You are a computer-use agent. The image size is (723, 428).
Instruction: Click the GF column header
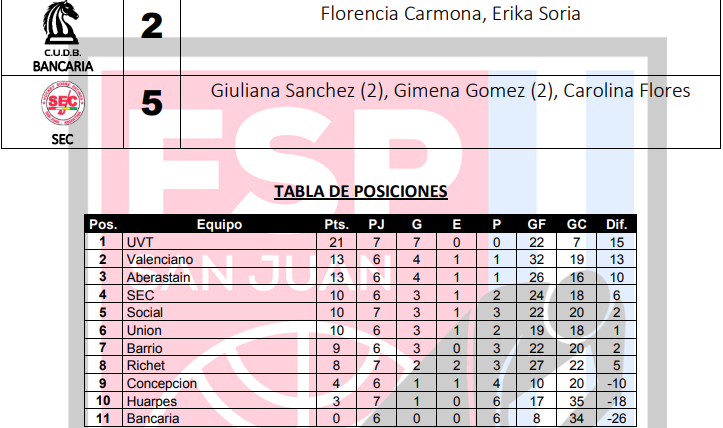click(536, 224)
